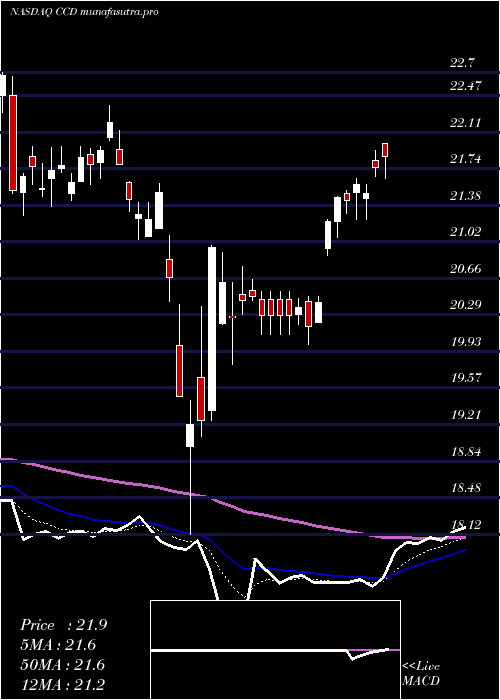Click the 20.29 price level label
The height and width of the screenshot is (700, 500).
(x=466, y=305)
